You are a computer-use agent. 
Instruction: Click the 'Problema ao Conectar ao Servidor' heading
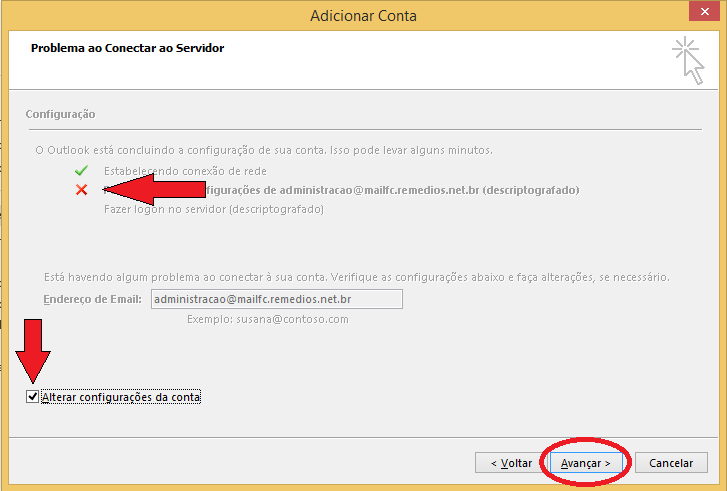[x=128, y=48]
